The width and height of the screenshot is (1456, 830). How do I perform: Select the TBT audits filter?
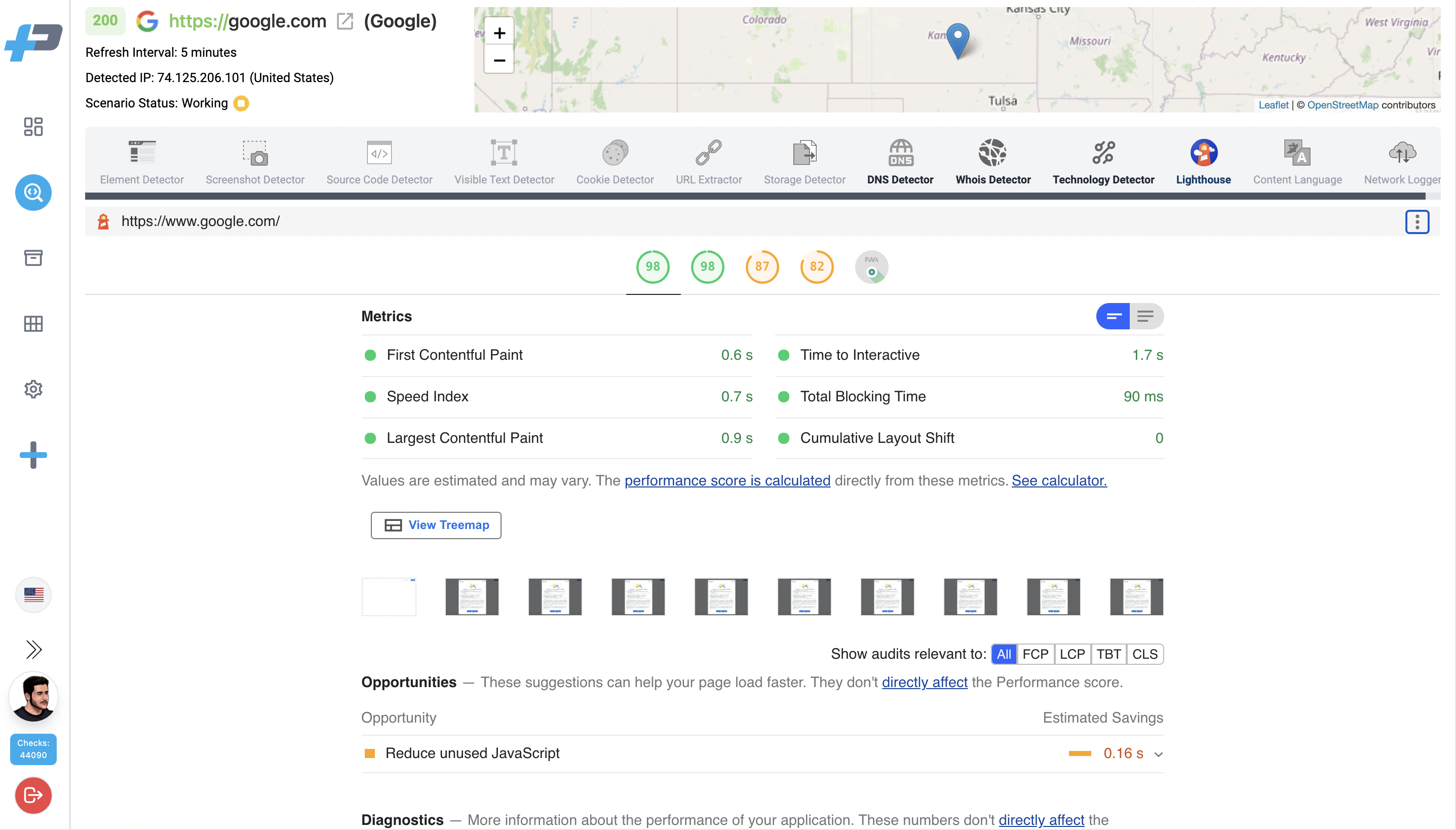tap(1108, 654)
